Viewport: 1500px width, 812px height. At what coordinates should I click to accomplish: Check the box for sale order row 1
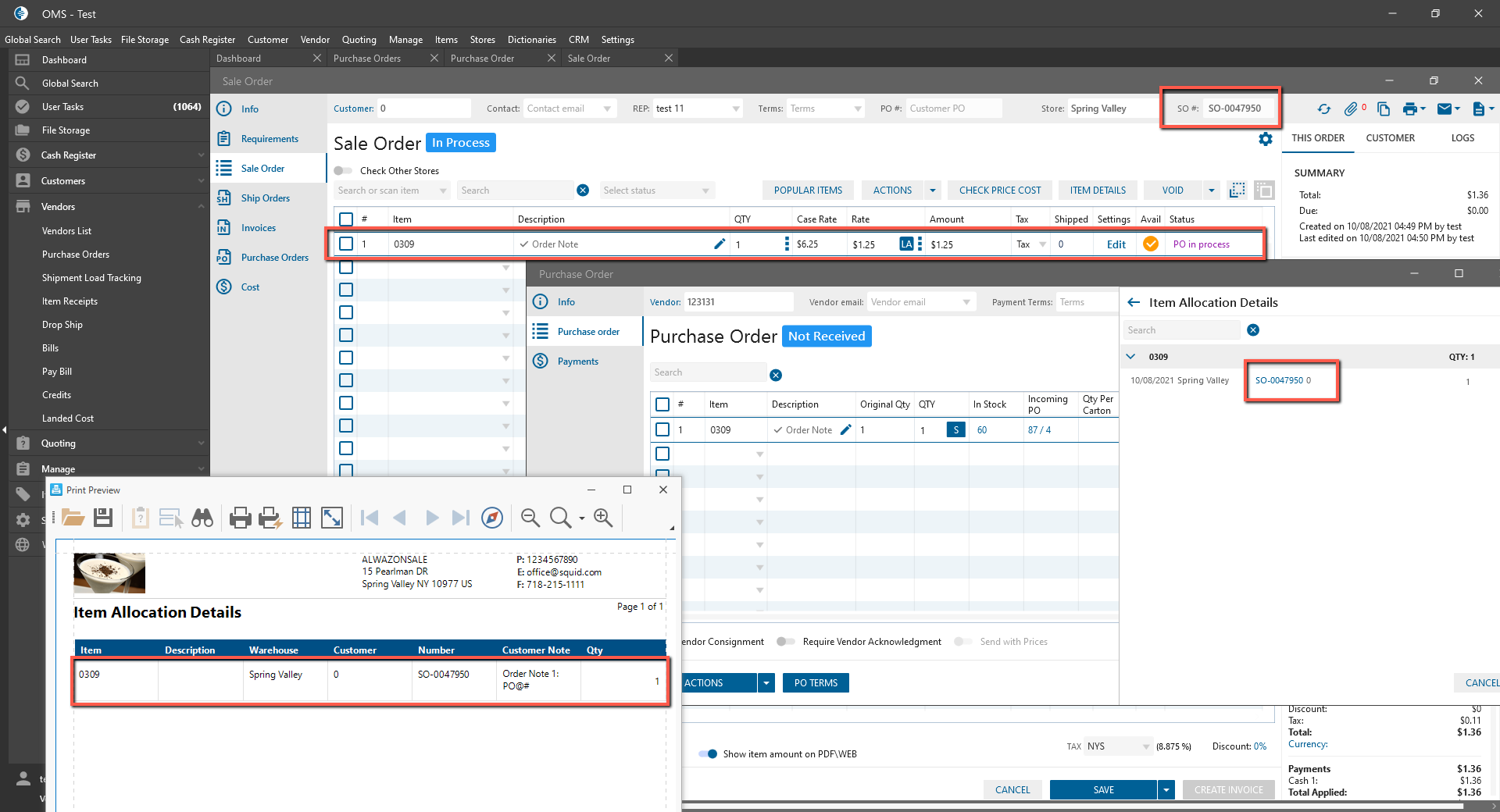click(x=346, y=244)
